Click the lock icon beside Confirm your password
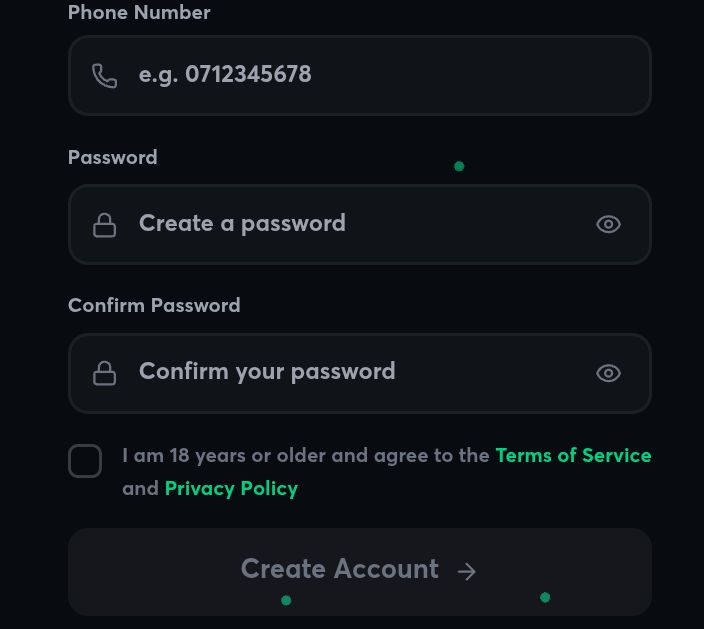The height and width of the screenshot is (629, 704). tap(105, 374)
